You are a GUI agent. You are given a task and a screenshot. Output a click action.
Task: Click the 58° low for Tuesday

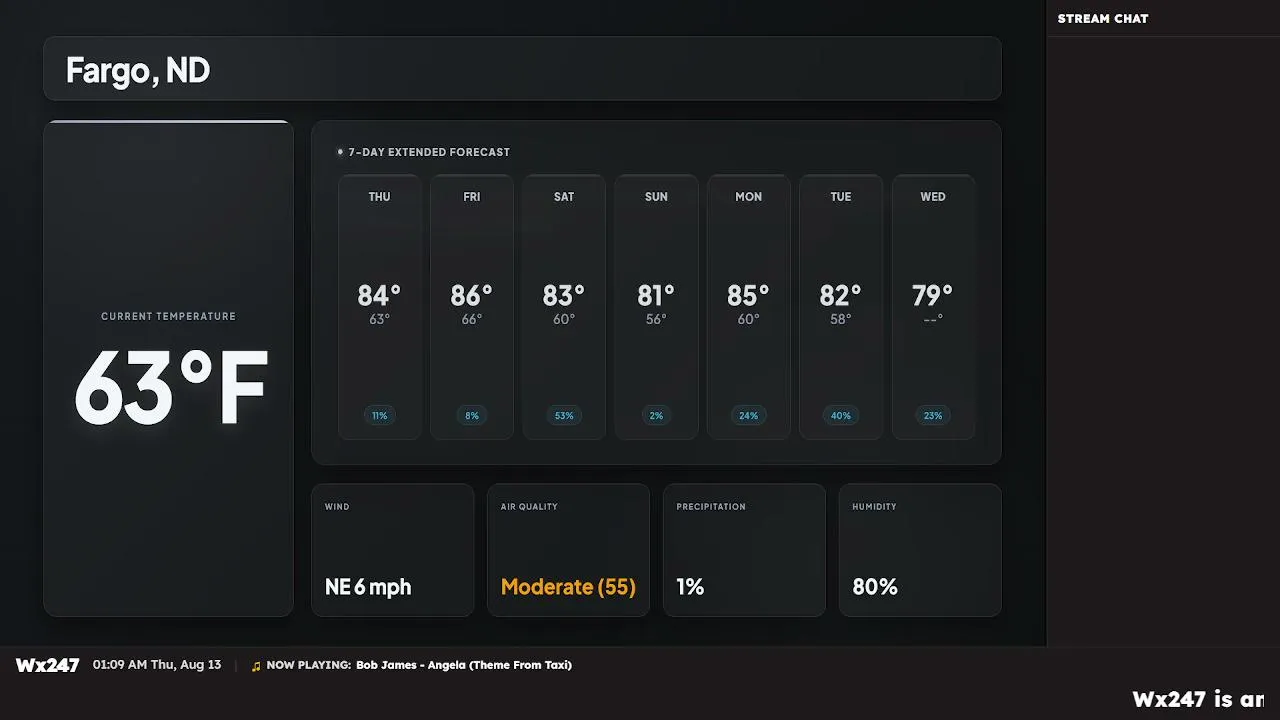pos(841,320)
